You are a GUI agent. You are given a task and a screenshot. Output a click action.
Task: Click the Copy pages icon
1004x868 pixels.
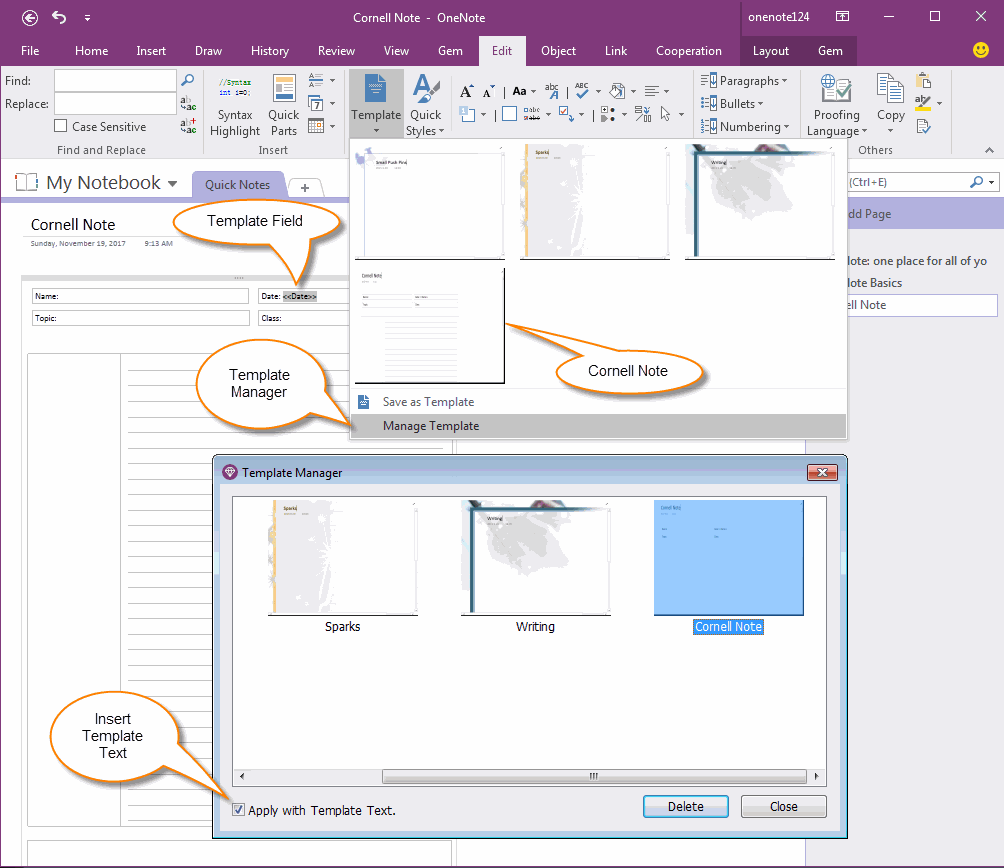click(890, 88)
